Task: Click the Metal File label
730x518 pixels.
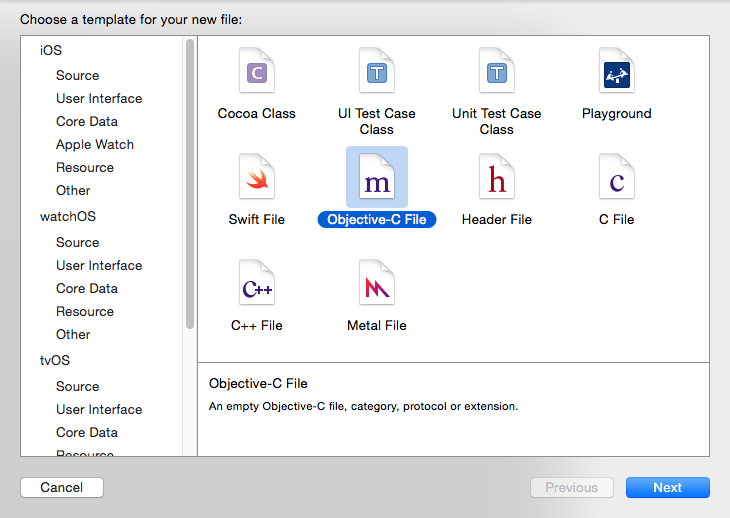Action: [377, 325]
